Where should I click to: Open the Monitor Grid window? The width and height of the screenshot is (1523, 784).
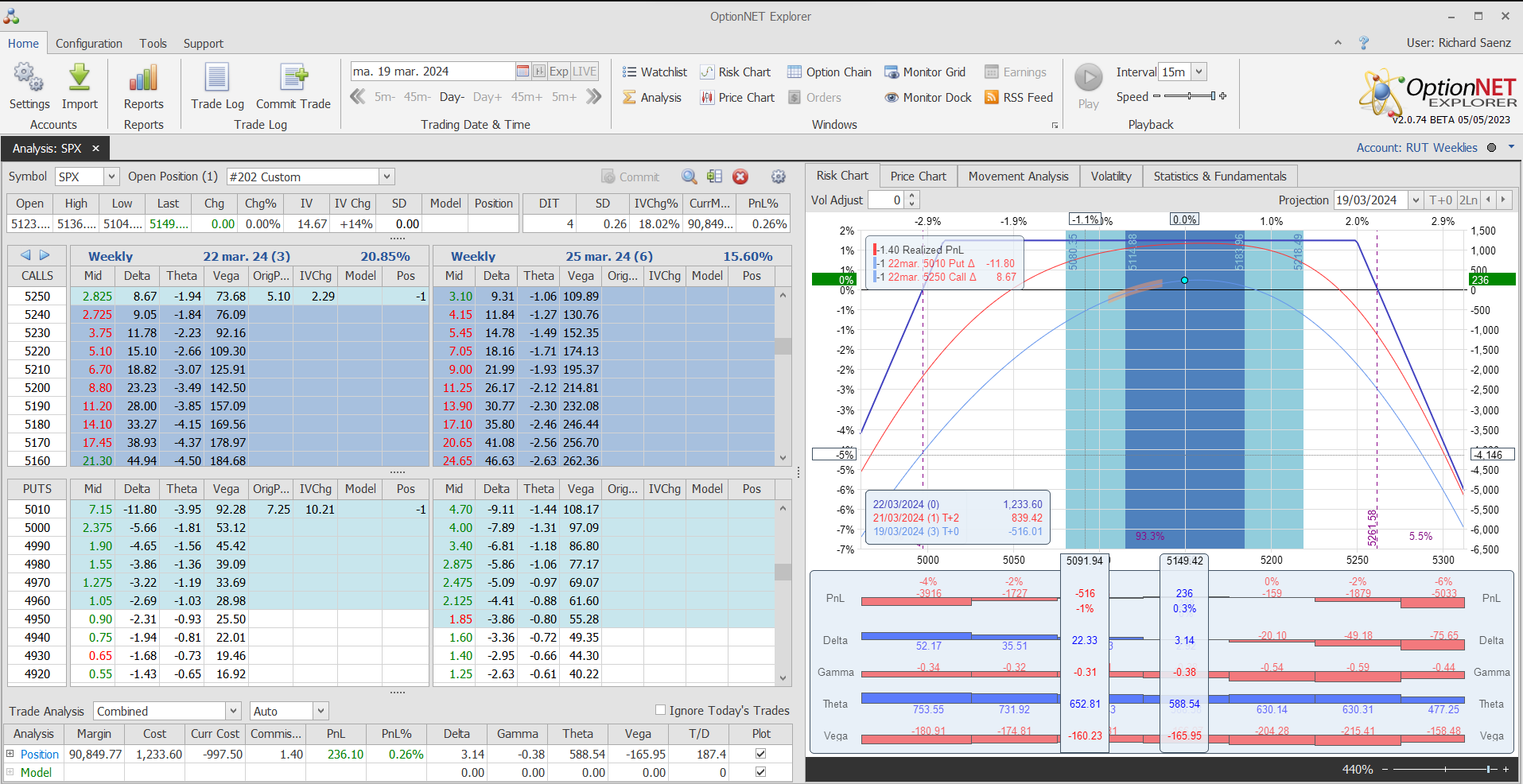[925, 72]
